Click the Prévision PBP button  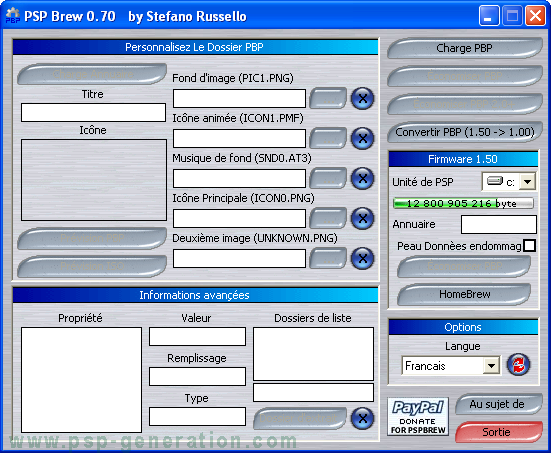point(92,238)
